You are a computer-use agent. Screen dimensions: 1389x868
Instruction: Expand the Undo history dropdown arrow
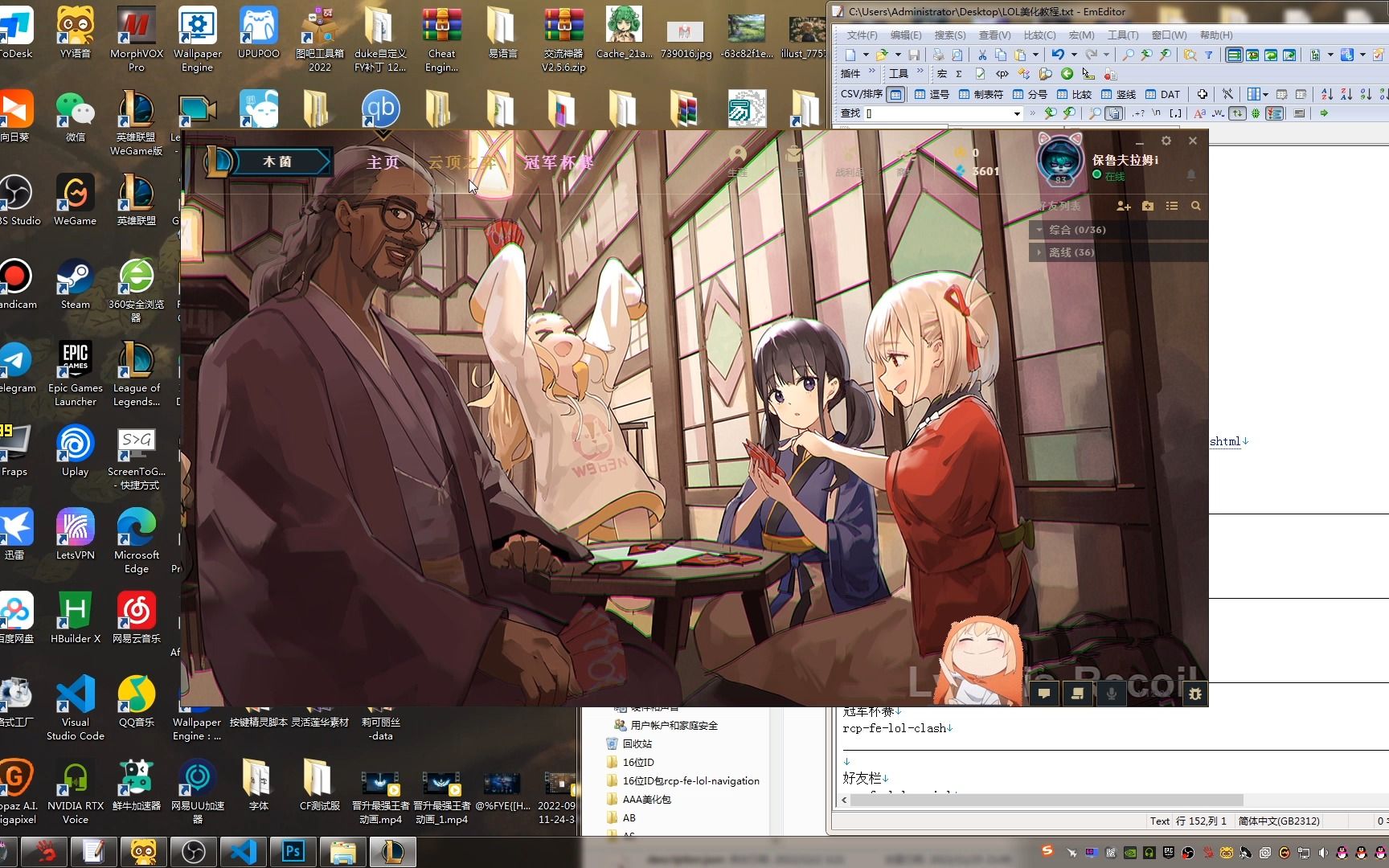pyautogui.click(x=1074, y=55)
